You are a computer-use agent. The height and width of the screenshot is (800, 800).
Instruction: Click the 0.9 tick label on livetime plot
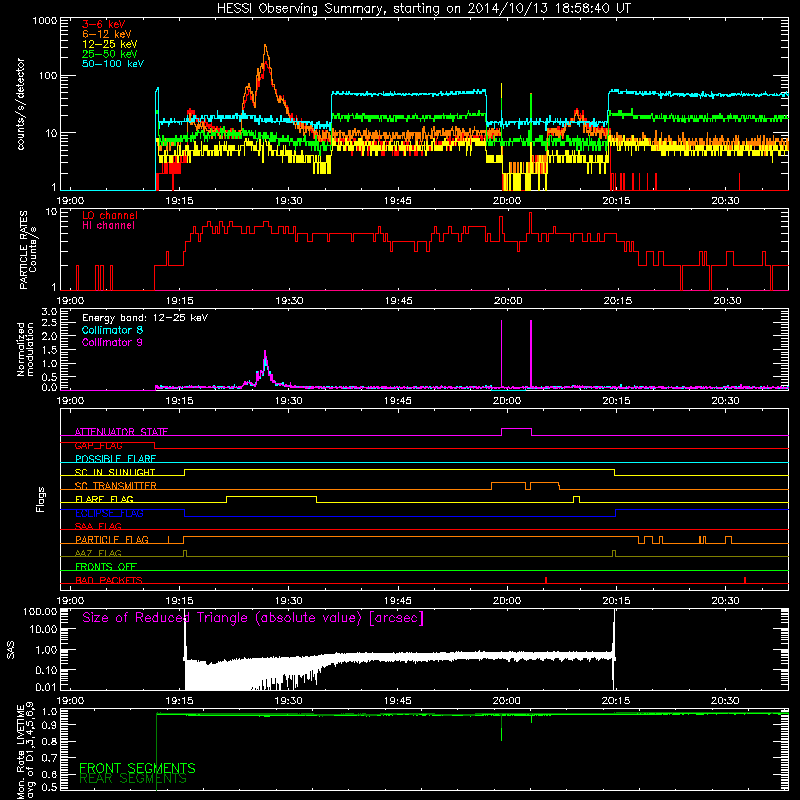[x=49, y=725]
